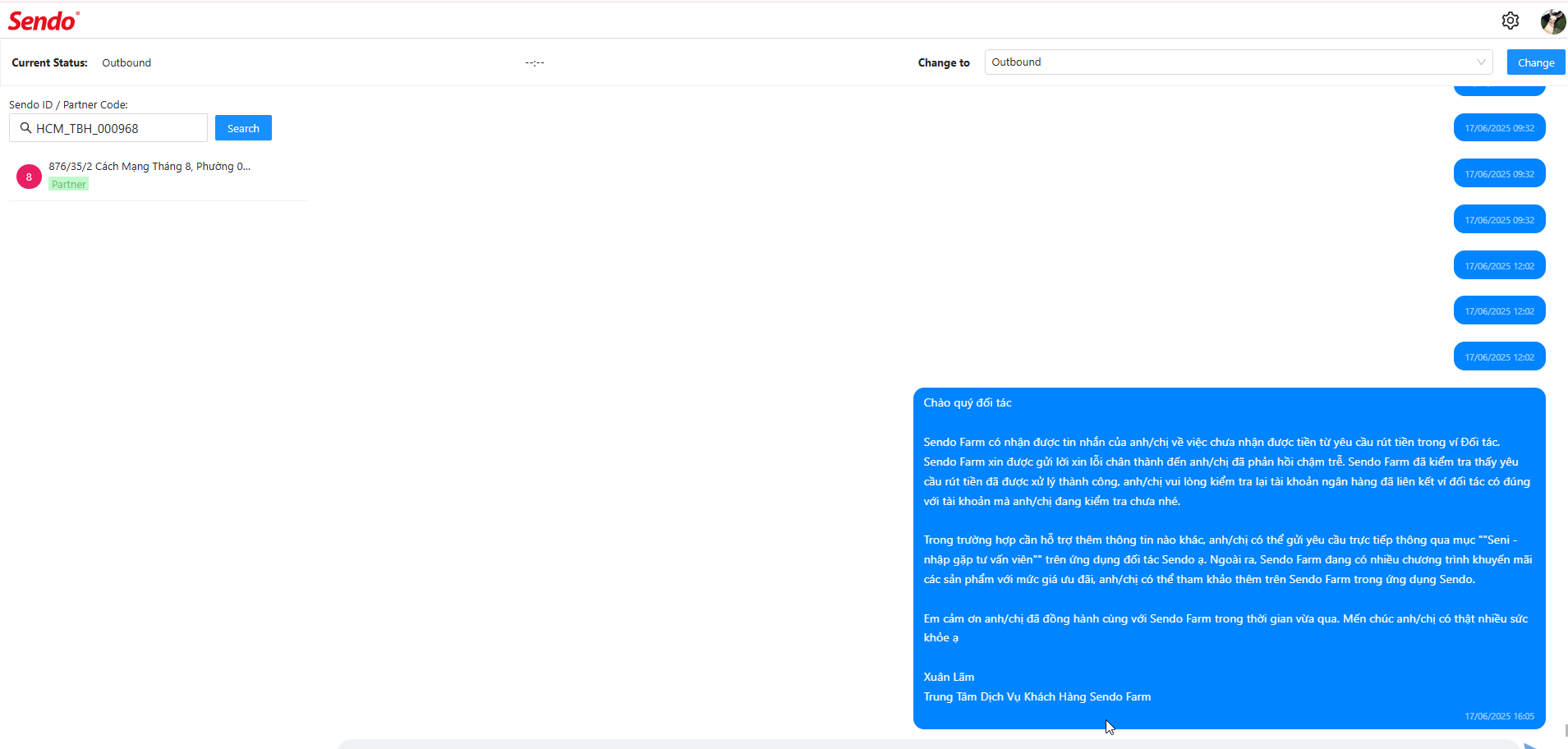This screenshot has height=749, width=1568.
Task: Click the --:-- timer display
Action: (535, 62)
